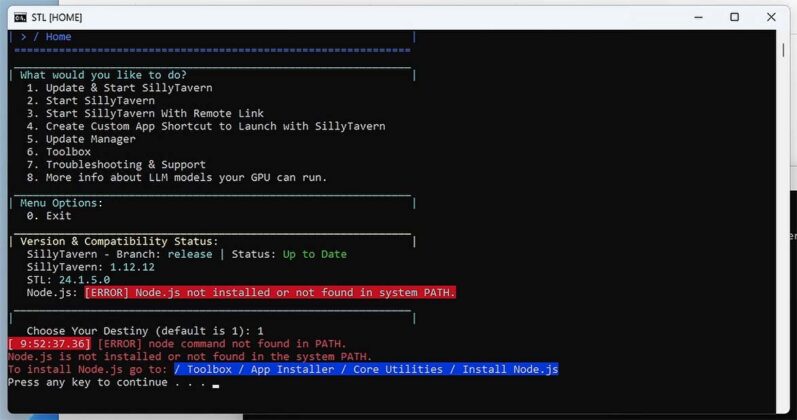Image resolution: width=797 pixels, height=420 pixels.
Task: Click option '1. Update & Start SillyTavern'
Action: tap(119, 88)
